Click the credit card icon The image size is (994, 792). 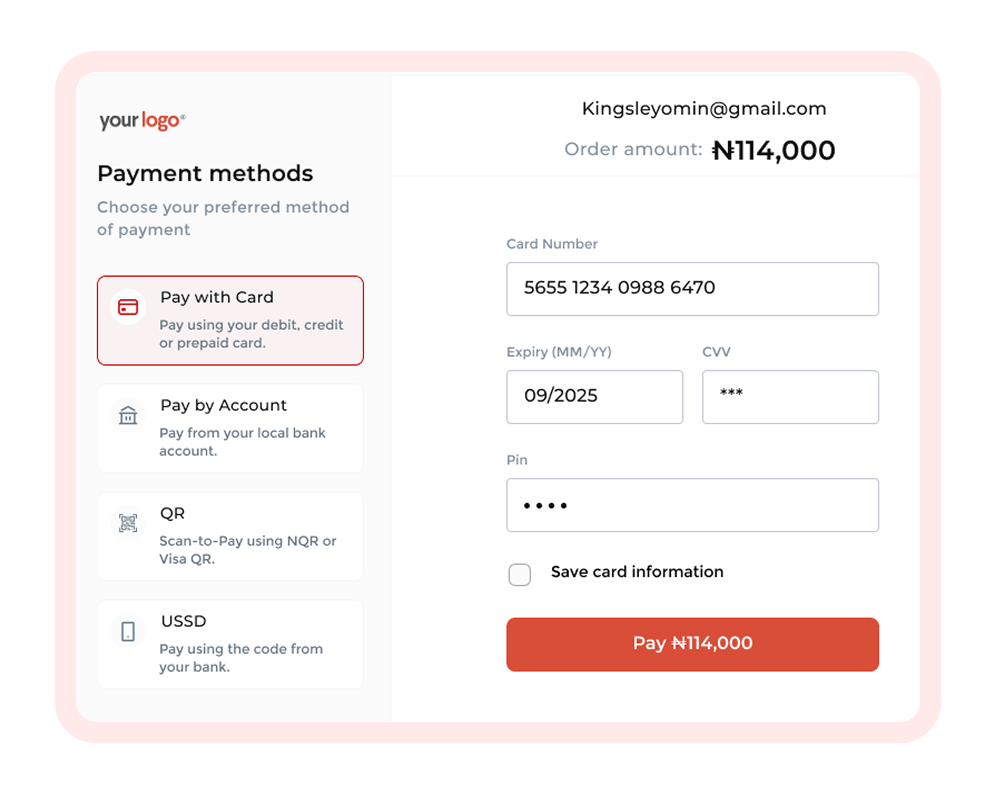[128, 307]
